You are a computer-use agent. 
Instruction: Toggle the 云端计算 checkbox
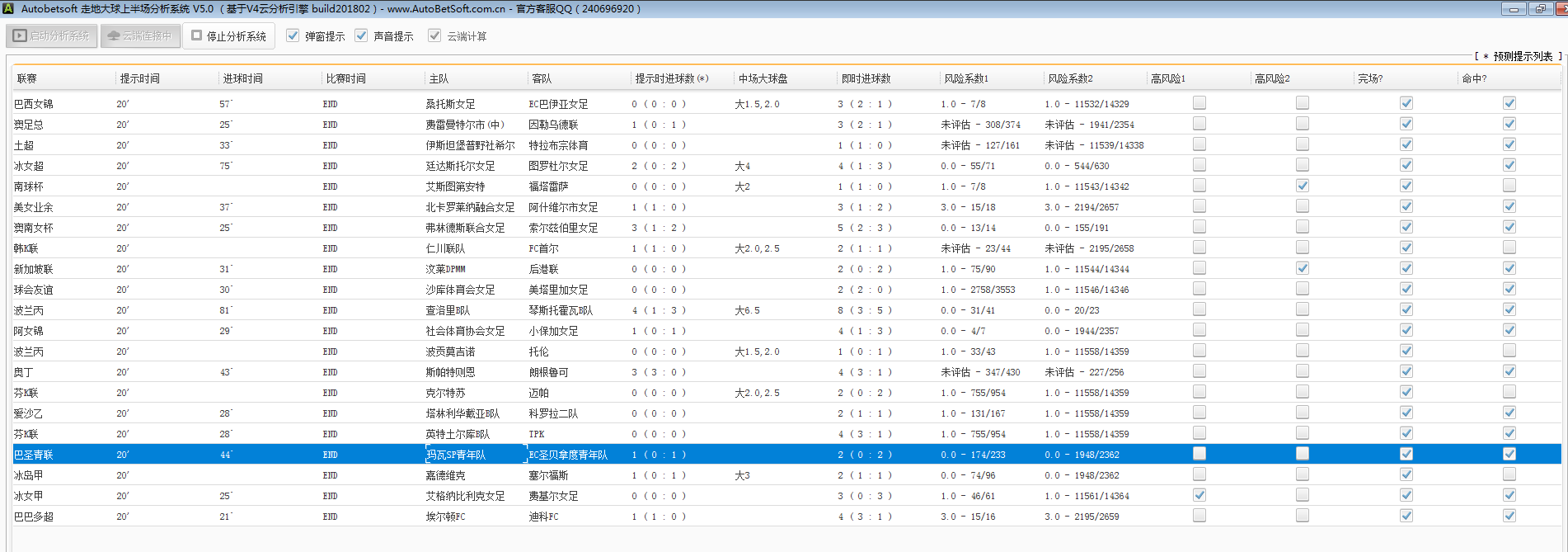pyautogui.click(x=434, y=36)
